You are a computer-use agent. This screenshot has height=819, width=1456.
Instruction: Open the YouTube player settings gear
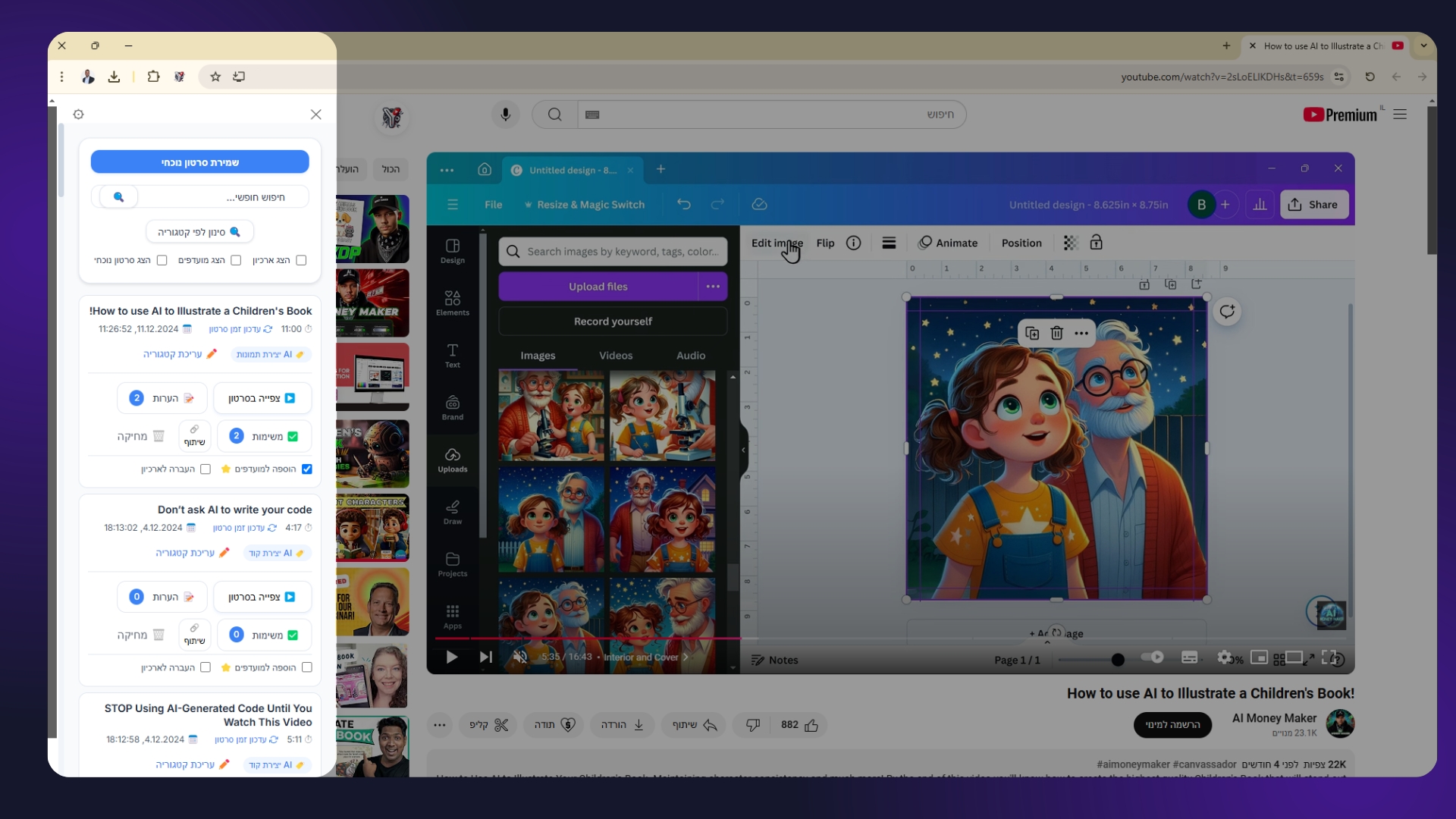point(1224,657)
